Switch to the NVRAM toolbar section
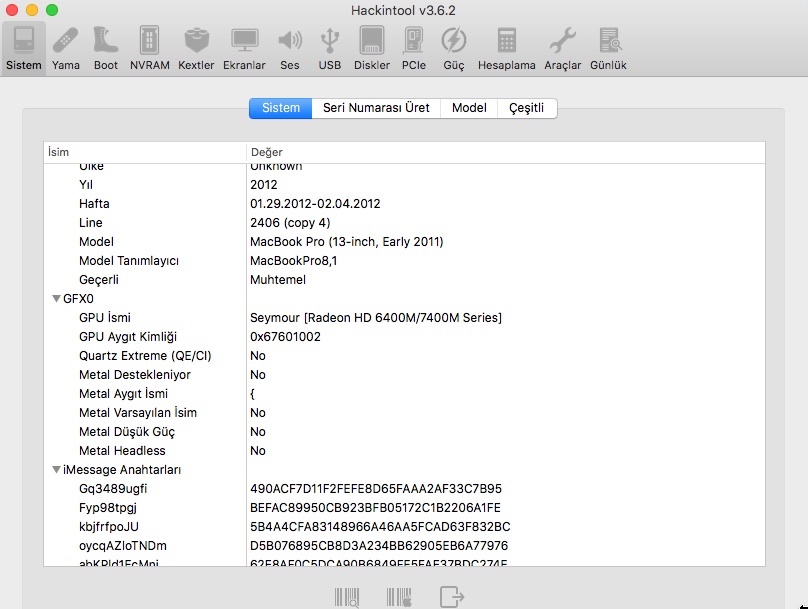Screen dimensions: 808x609 [150, 48]
